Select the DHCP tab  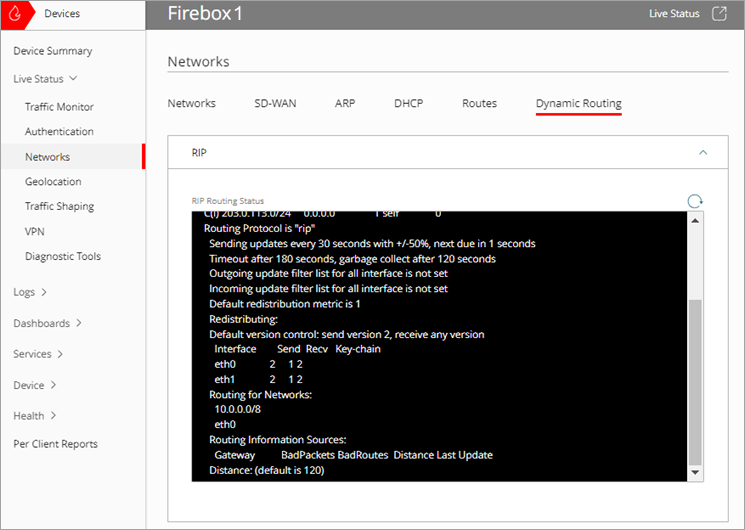(408, 103)
